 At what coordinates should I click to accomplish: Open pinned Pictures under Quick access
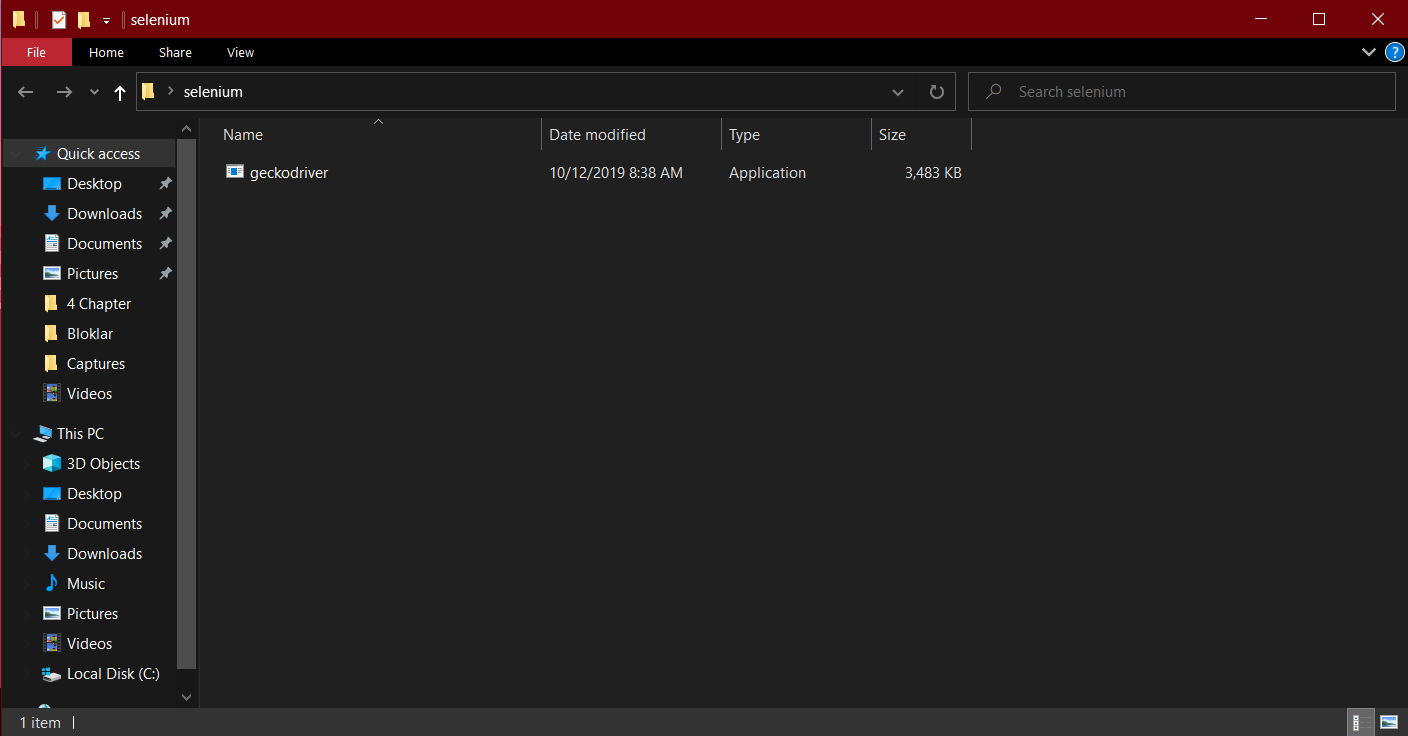[x=92, y=273]
